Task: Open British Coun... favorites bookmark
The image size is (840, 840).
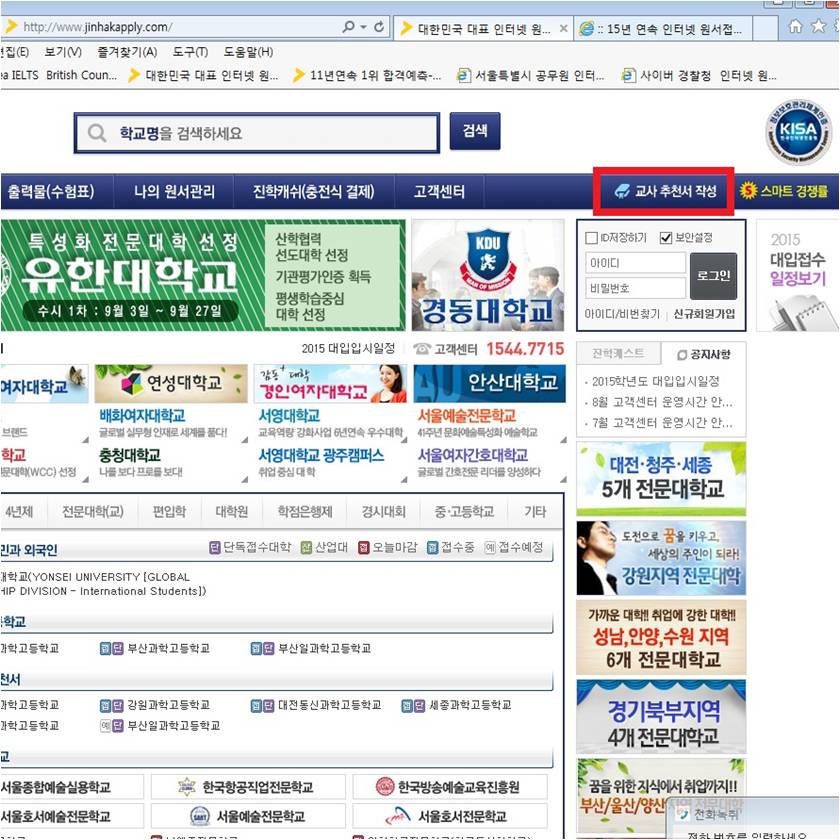Action: [81, 75]
